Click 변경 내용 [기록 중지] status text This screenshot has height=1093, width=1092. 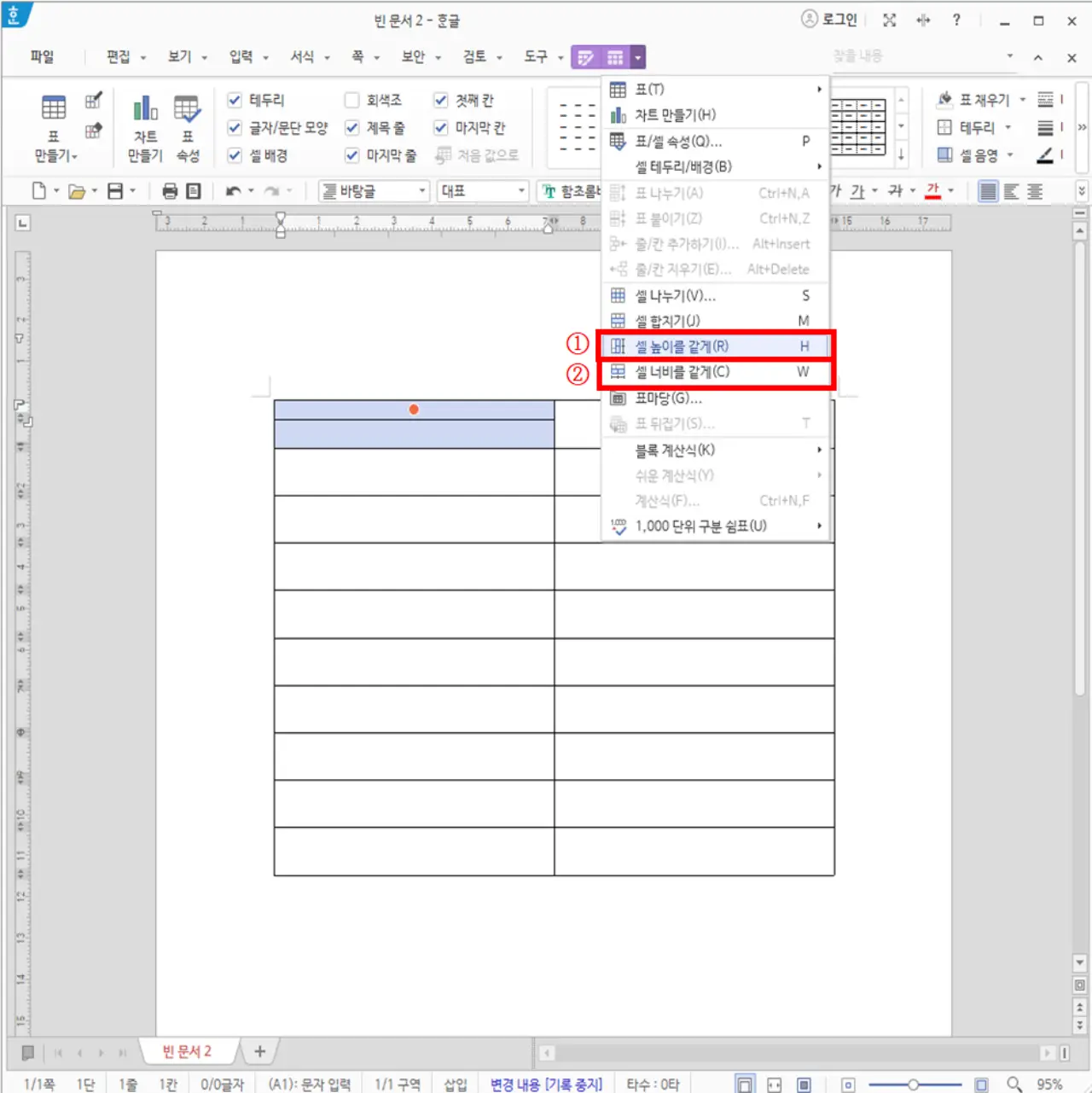pyautogui.click(x=546, y=1084)
